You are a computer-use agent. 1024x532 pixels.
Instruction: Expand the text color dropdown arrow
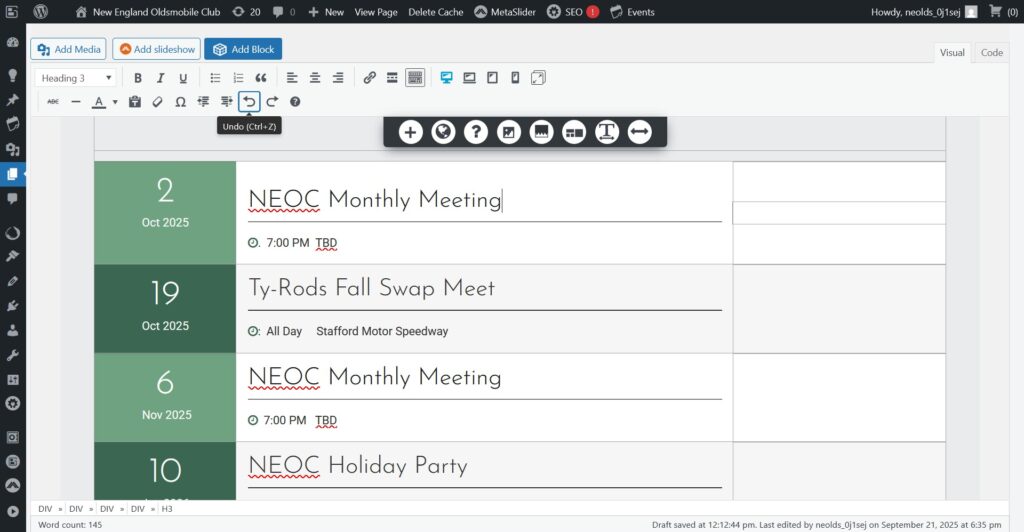(x=115, y=102)
